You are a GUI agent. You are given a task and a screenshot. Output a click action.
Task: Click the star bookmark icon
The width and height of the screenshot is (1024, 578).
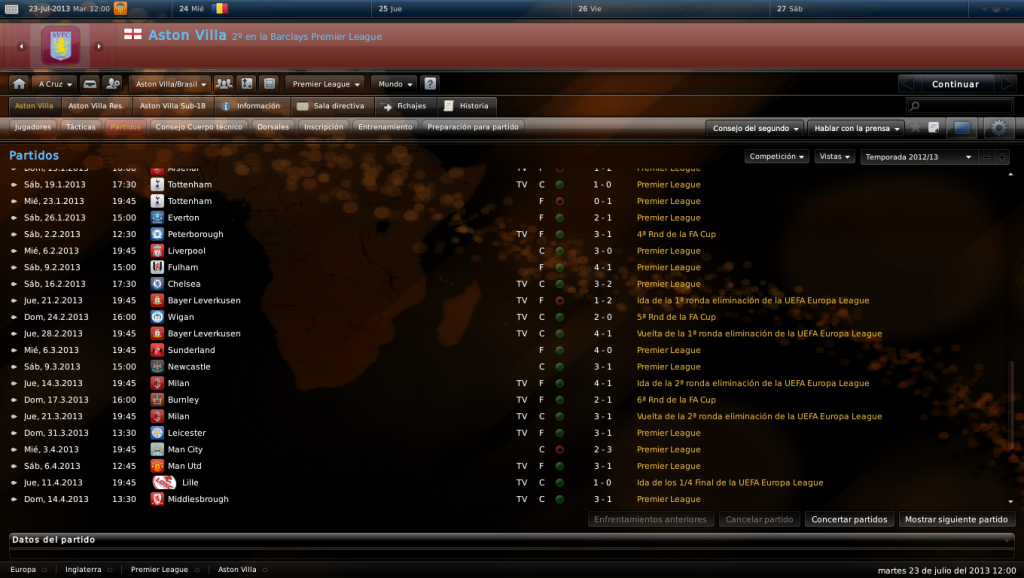(x=916, y=127)
